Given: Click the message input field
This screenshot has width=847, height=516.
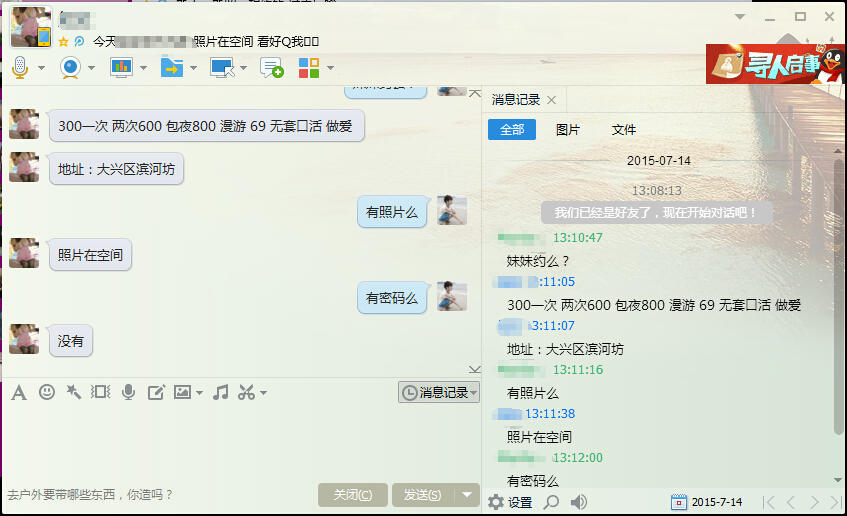Looking at the screenshot, I should (240, 443).
